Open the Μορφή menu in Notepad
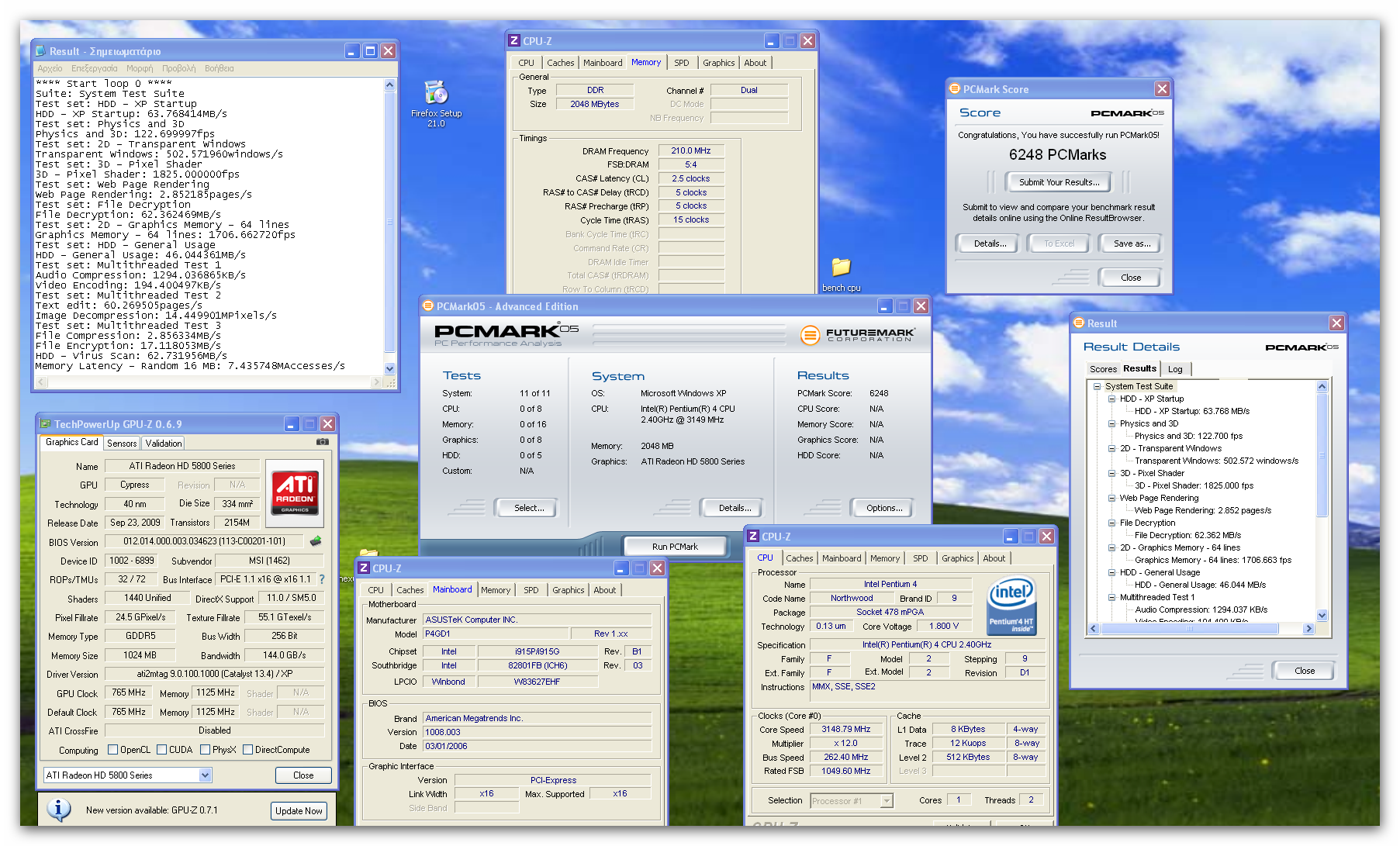Viewport: 1400px width, 846px height. (140, 68)
